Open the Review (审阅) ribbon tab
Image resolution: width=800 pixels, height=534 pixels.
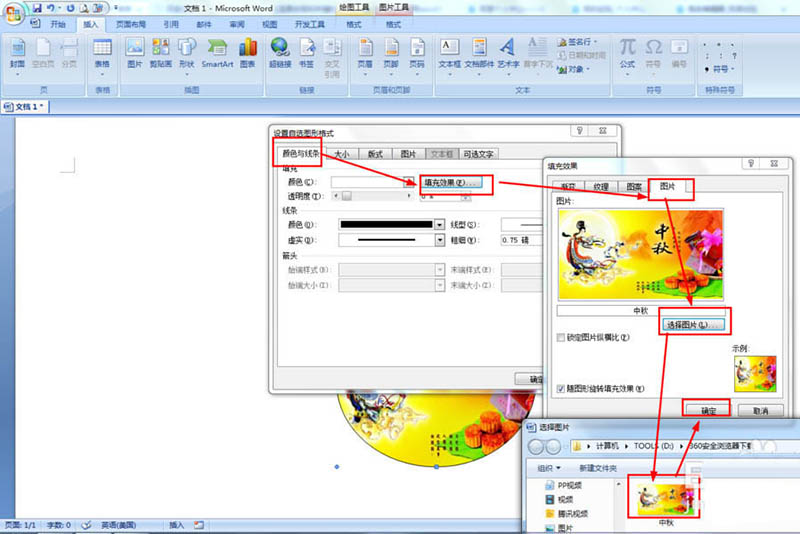(x=237, y=24)
